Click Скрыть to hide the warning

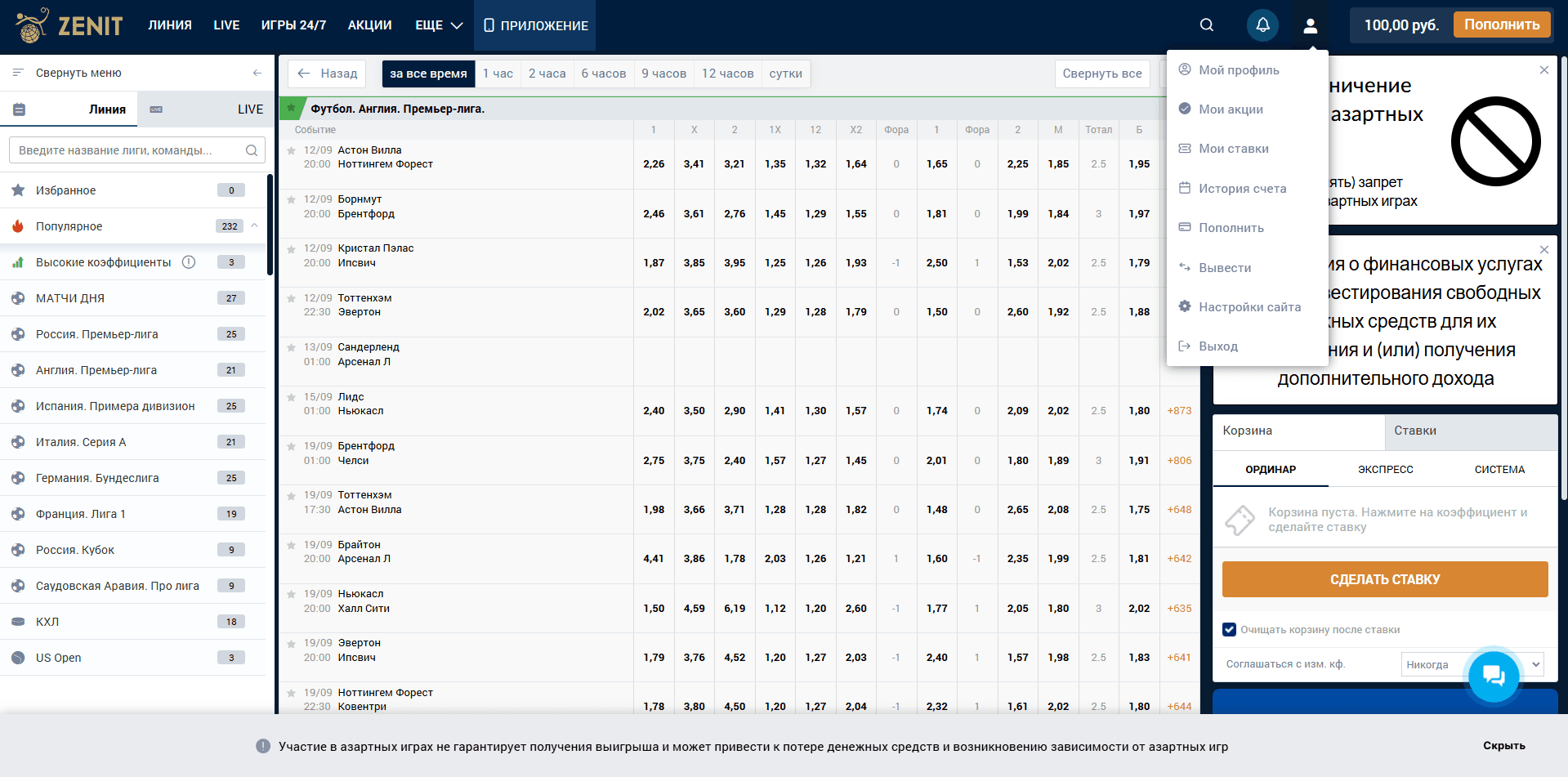pyautogui.click(x=1503, y=746)
